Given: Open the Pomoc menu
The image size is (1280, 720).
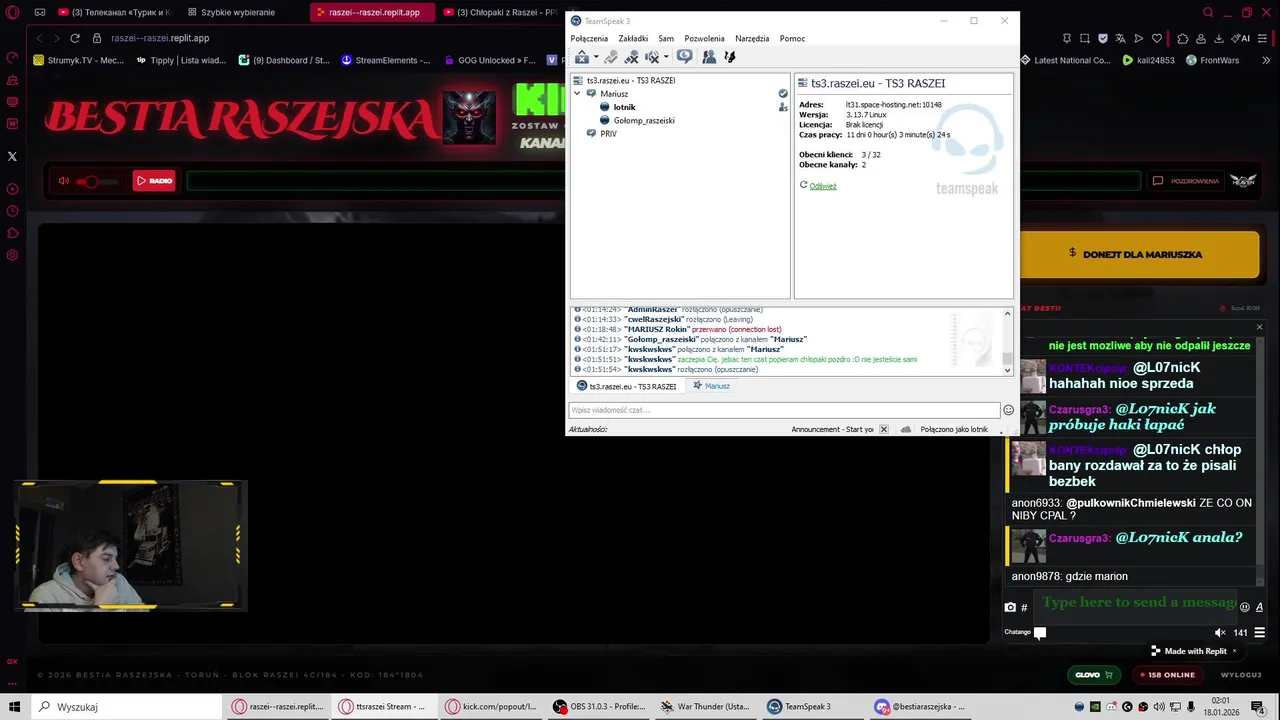Looking at the screenshot, I should [792, 39].
